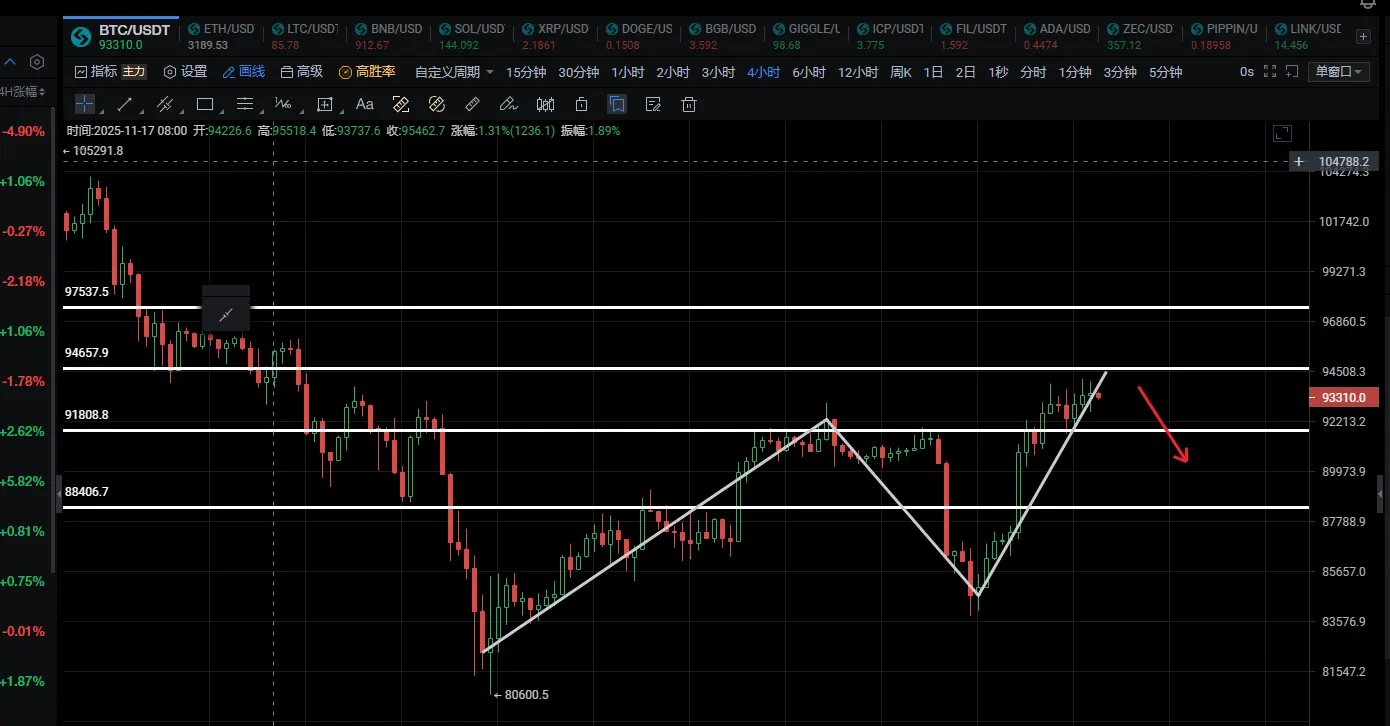
Task: Select the wave pattern drawing tool
Action: point(284,104)
